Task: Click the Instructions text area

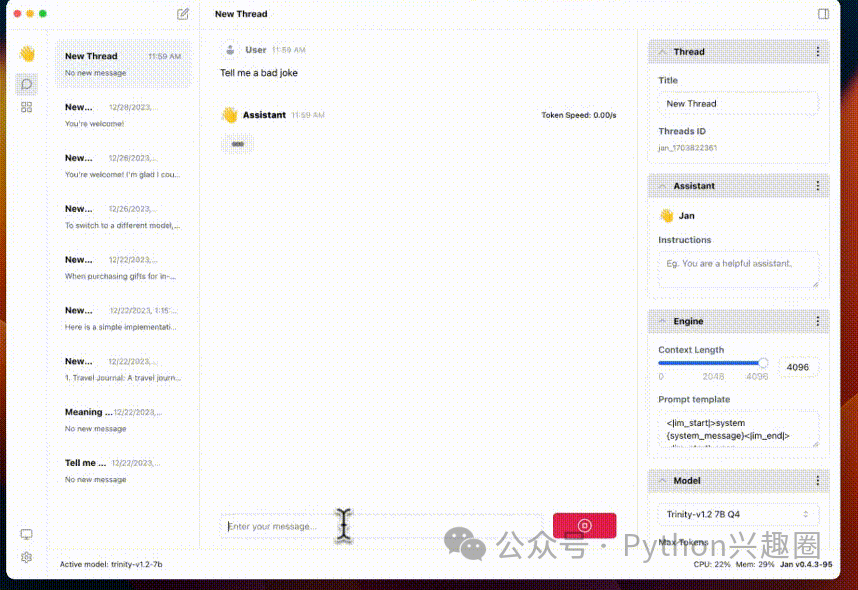Action: (x=738, y=270)
